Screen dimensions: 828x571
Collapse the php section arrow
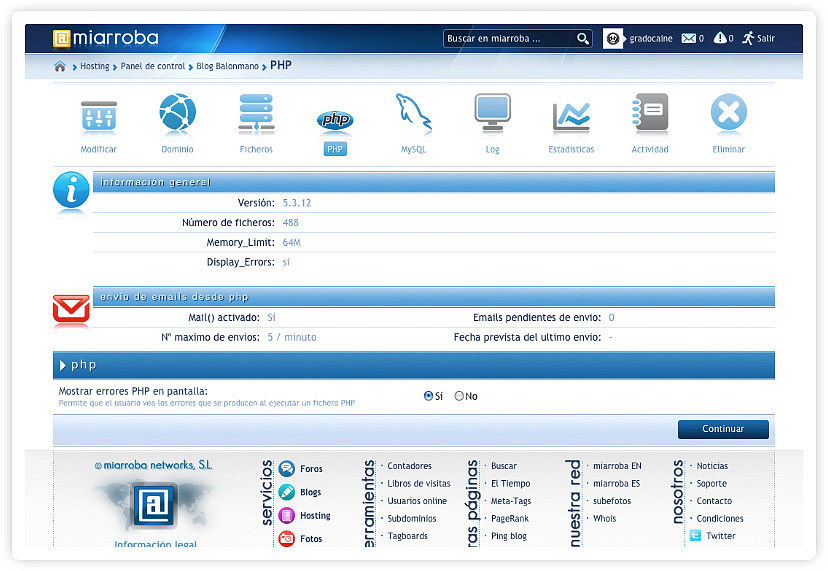(63, 365)
